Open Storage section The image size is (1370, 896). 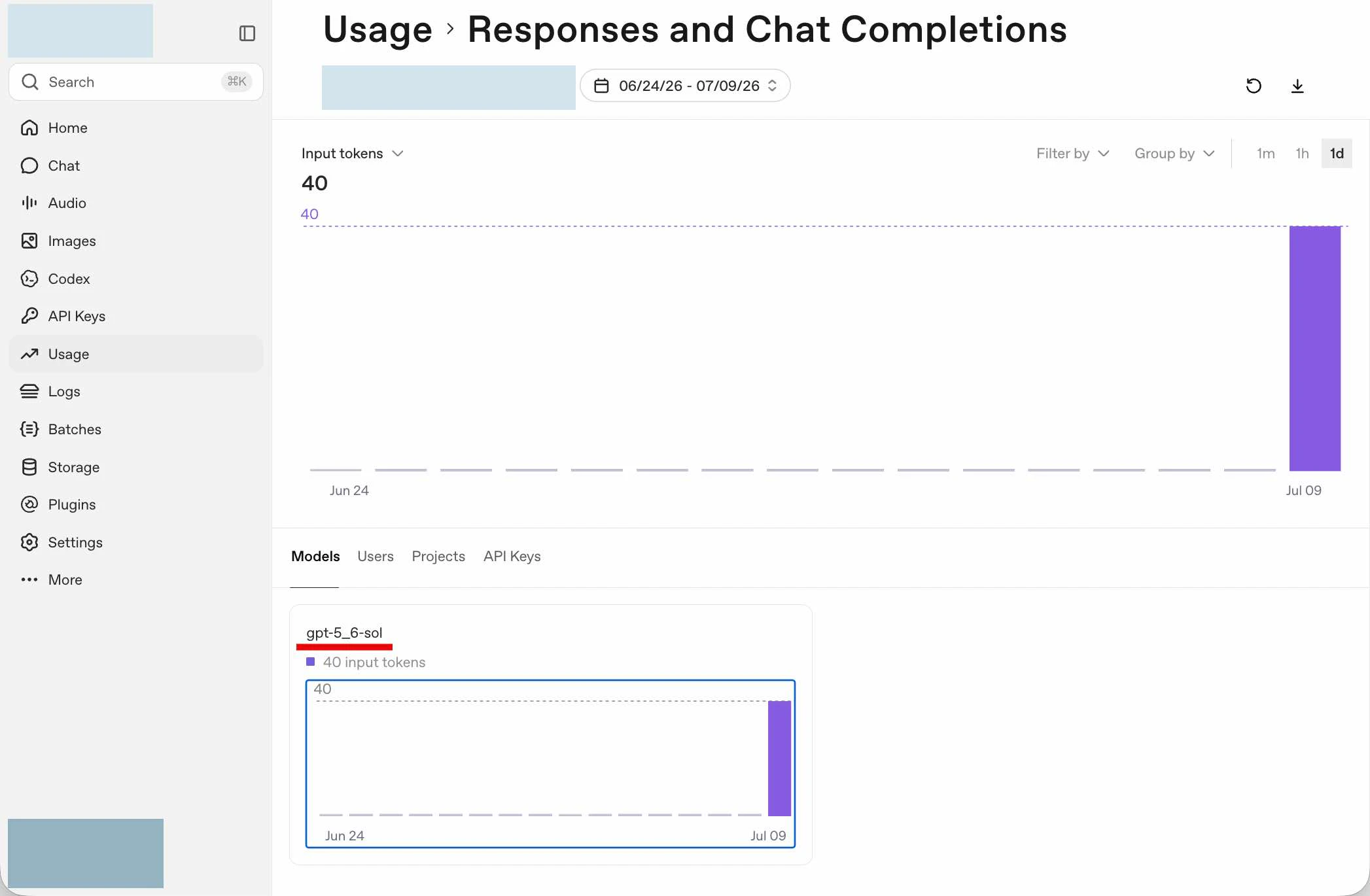pyautogui.click(x=136, y=467)
